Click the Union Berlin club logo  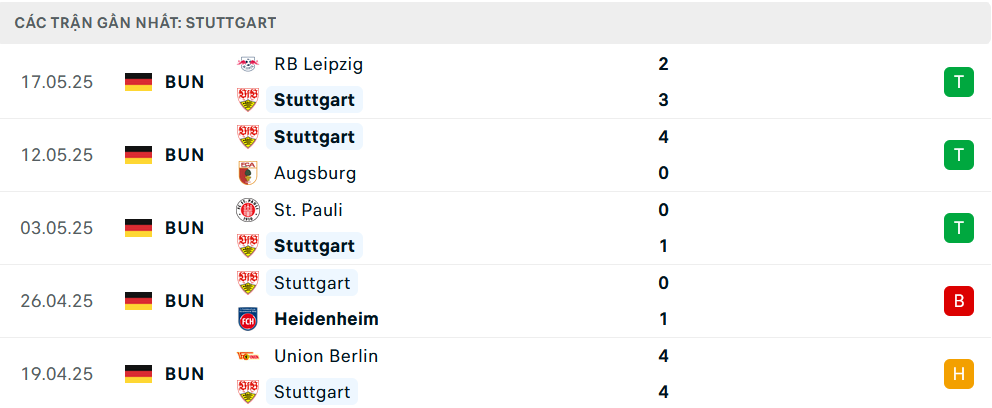(x=247, y=356)
